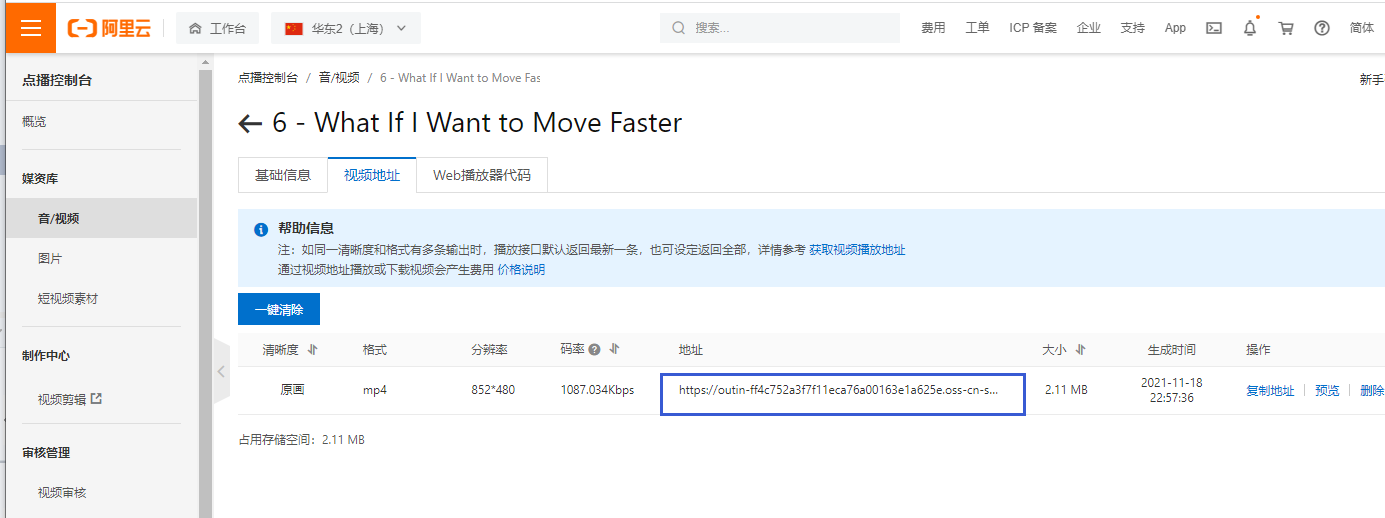Open the hamburger navigation menu
The image size is (1385, 518).
[x=30, y=28]
